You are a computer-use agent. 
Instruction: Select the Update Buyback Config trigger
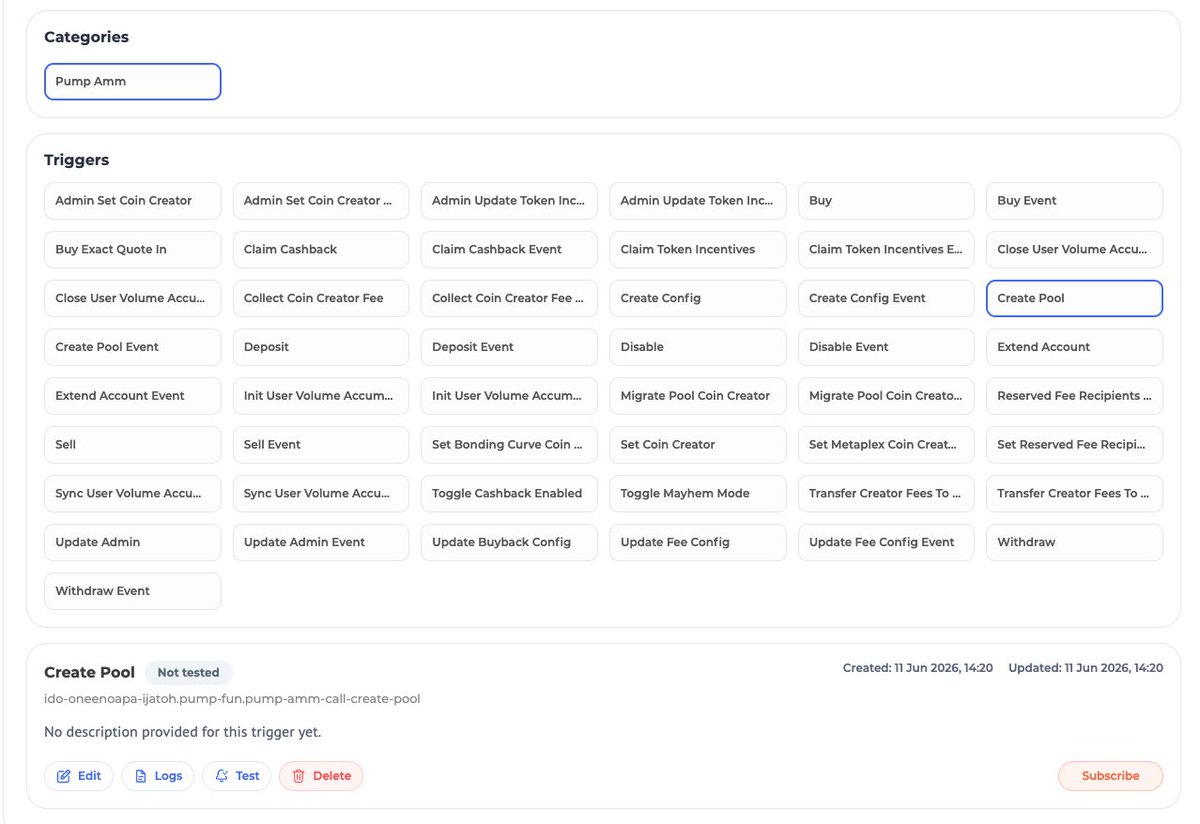[509, 542]
